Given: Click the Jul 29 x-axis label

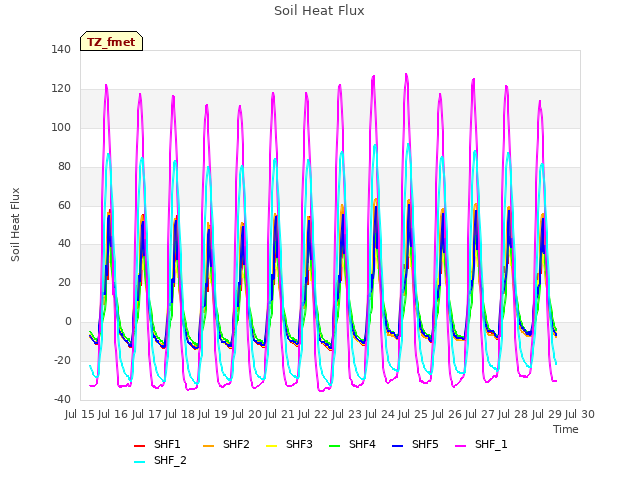Looking at the screenshot, I should (547, 414).
